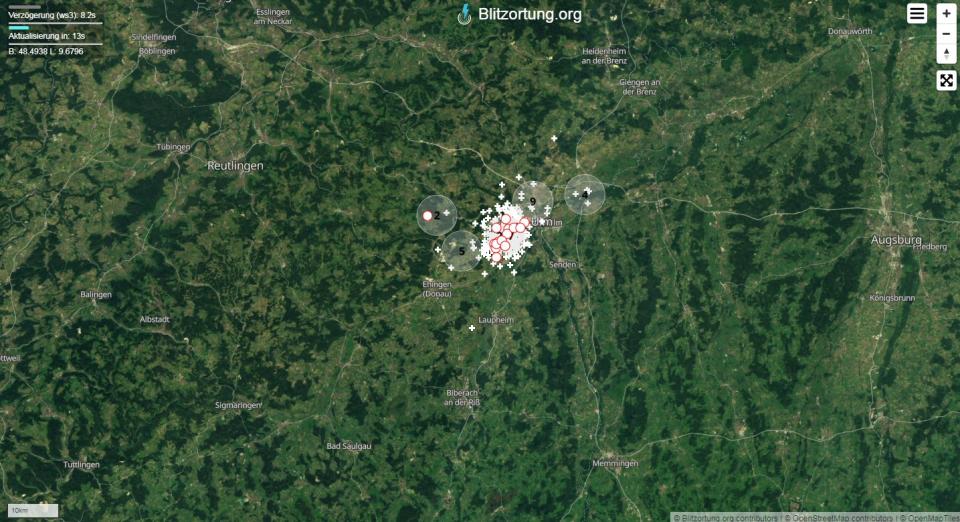Open lightning cluster marked 4
Screen dimensions: 960x522
click(x=585, y=194)
